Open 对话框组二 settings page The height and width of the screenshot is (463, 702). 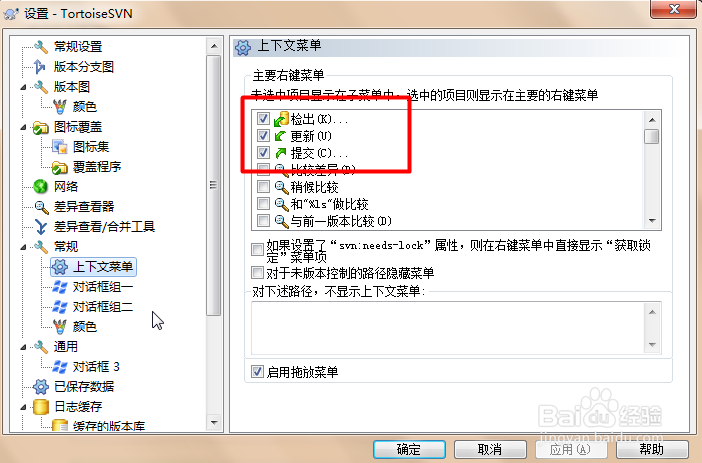click(x=103, y=307)
